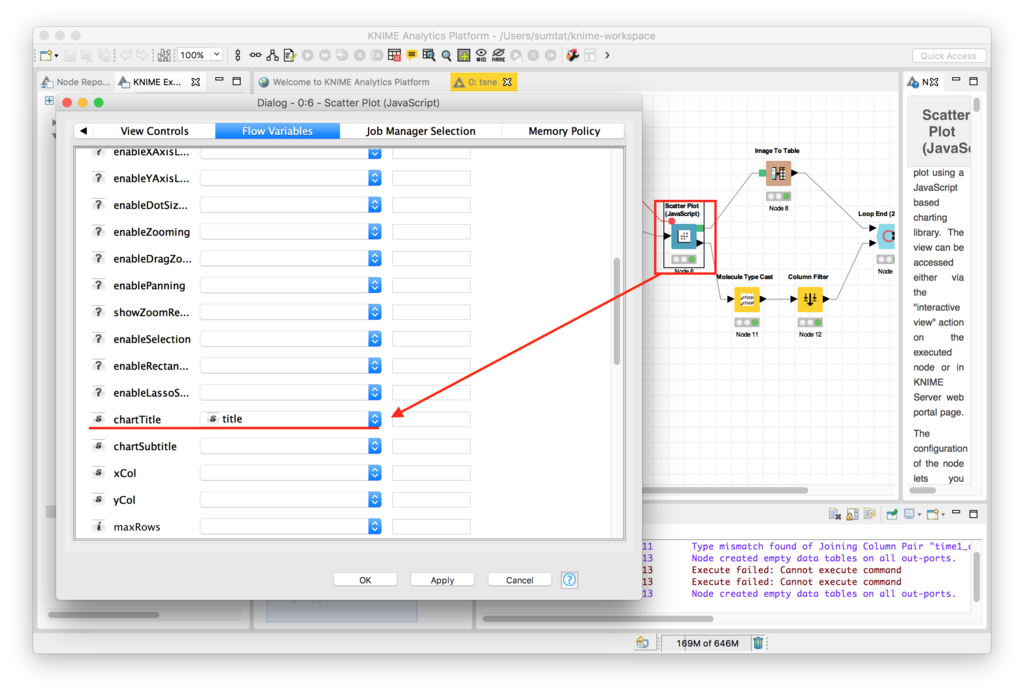Maximize the console panel

tap(974, 513)
